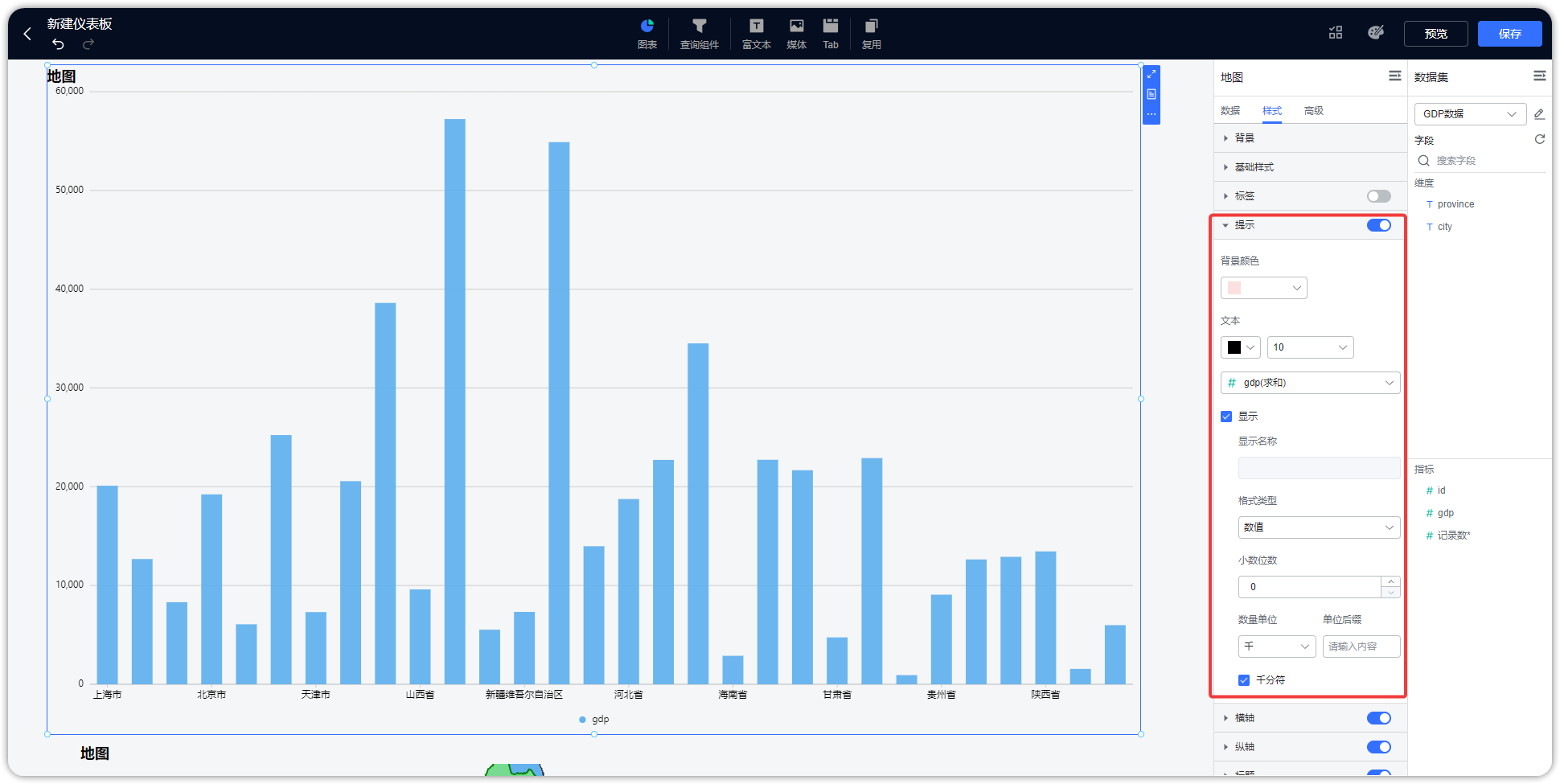Open chart details document icon

coord(1152,94)
